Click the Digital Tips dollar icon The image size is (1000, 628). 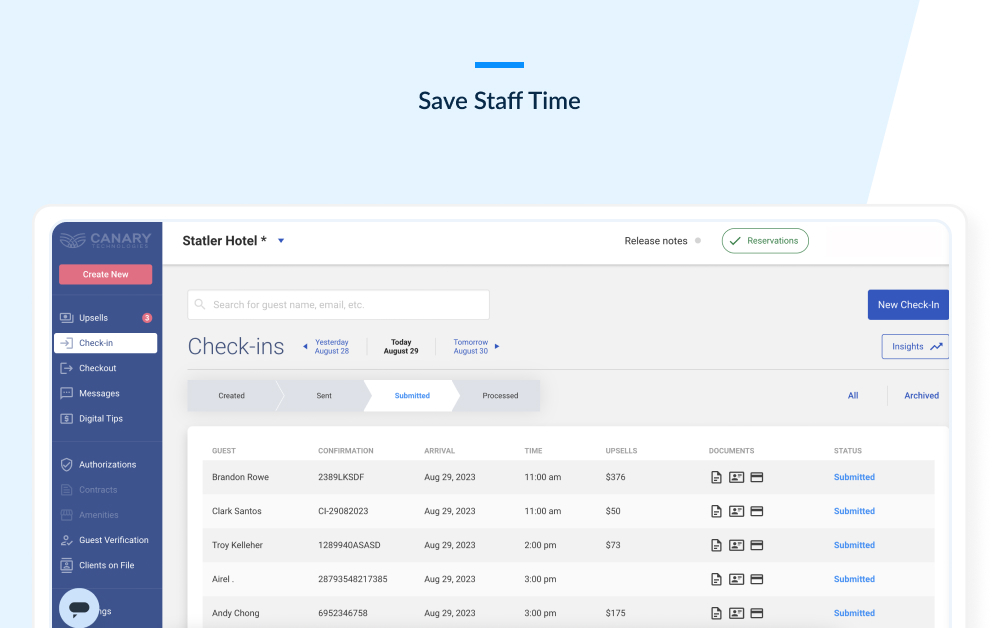click(x=67, y=419)
